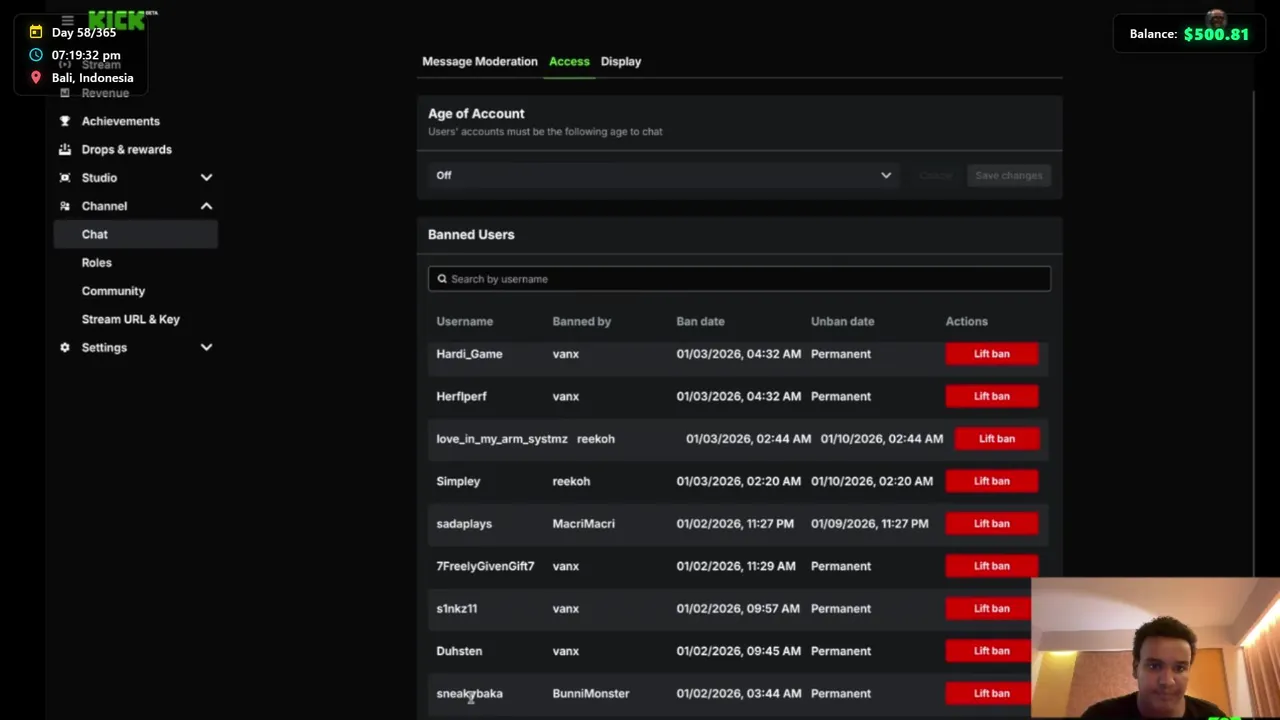The image size is (1280, 720).
Task: Click the Settings gear icon in sidebar
Action: [65, 347]
